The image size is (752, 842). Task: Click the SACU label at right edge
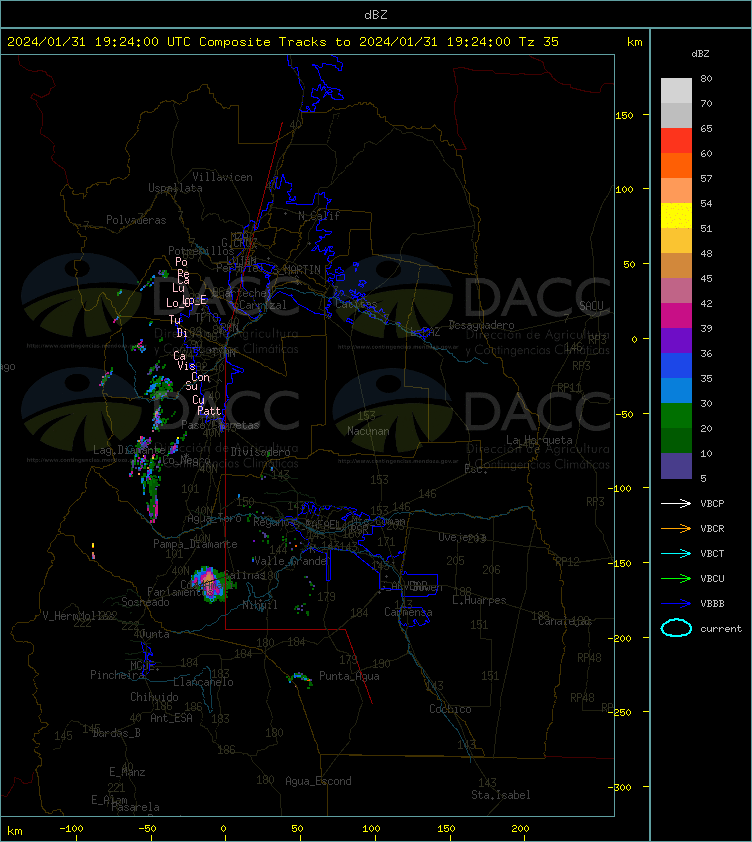pyautogui.click(x=591, y=306)
